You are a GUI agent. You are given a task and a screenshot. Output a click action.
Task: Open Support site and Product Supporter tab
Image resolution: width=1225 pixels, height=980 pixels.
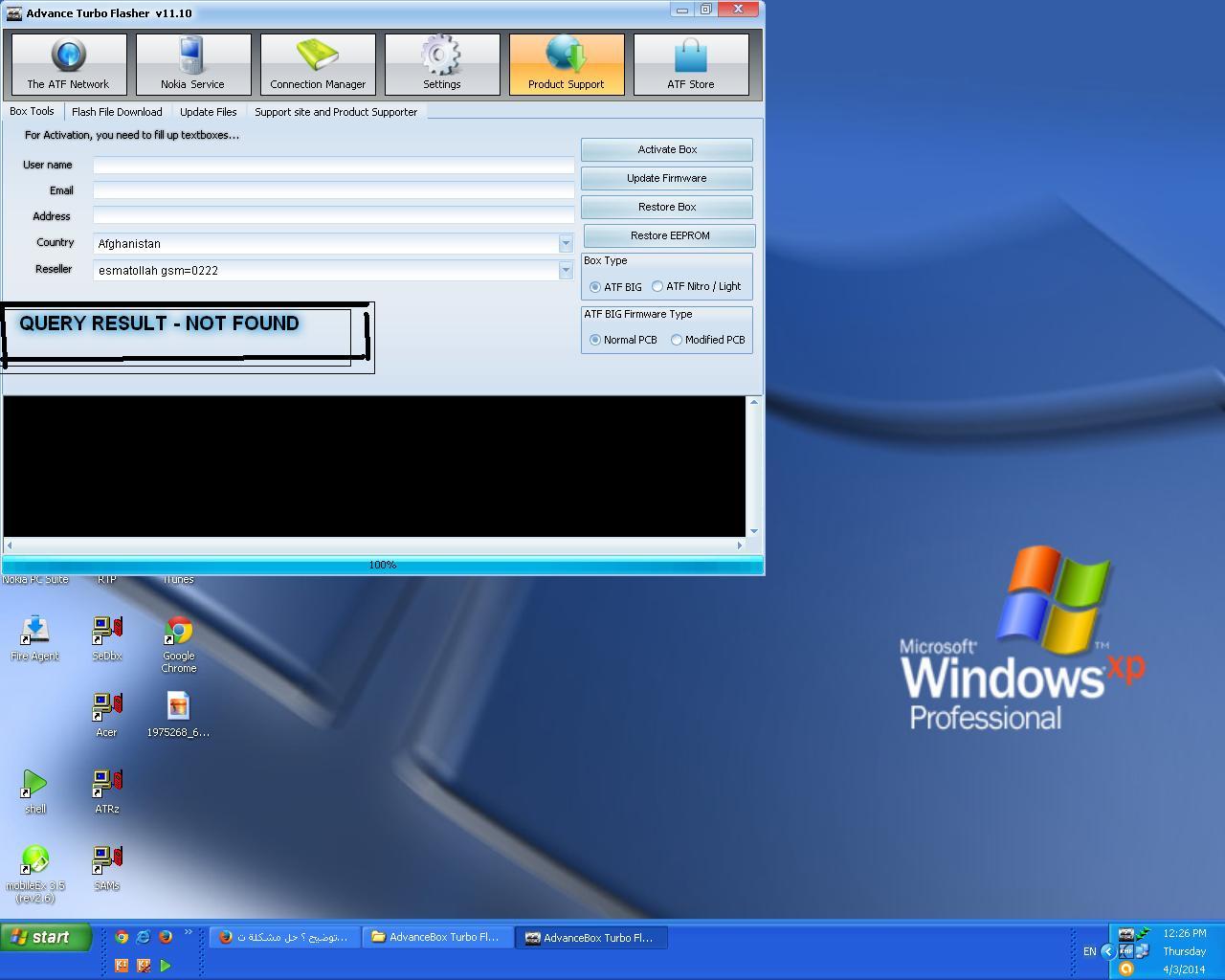pos(336,112)
